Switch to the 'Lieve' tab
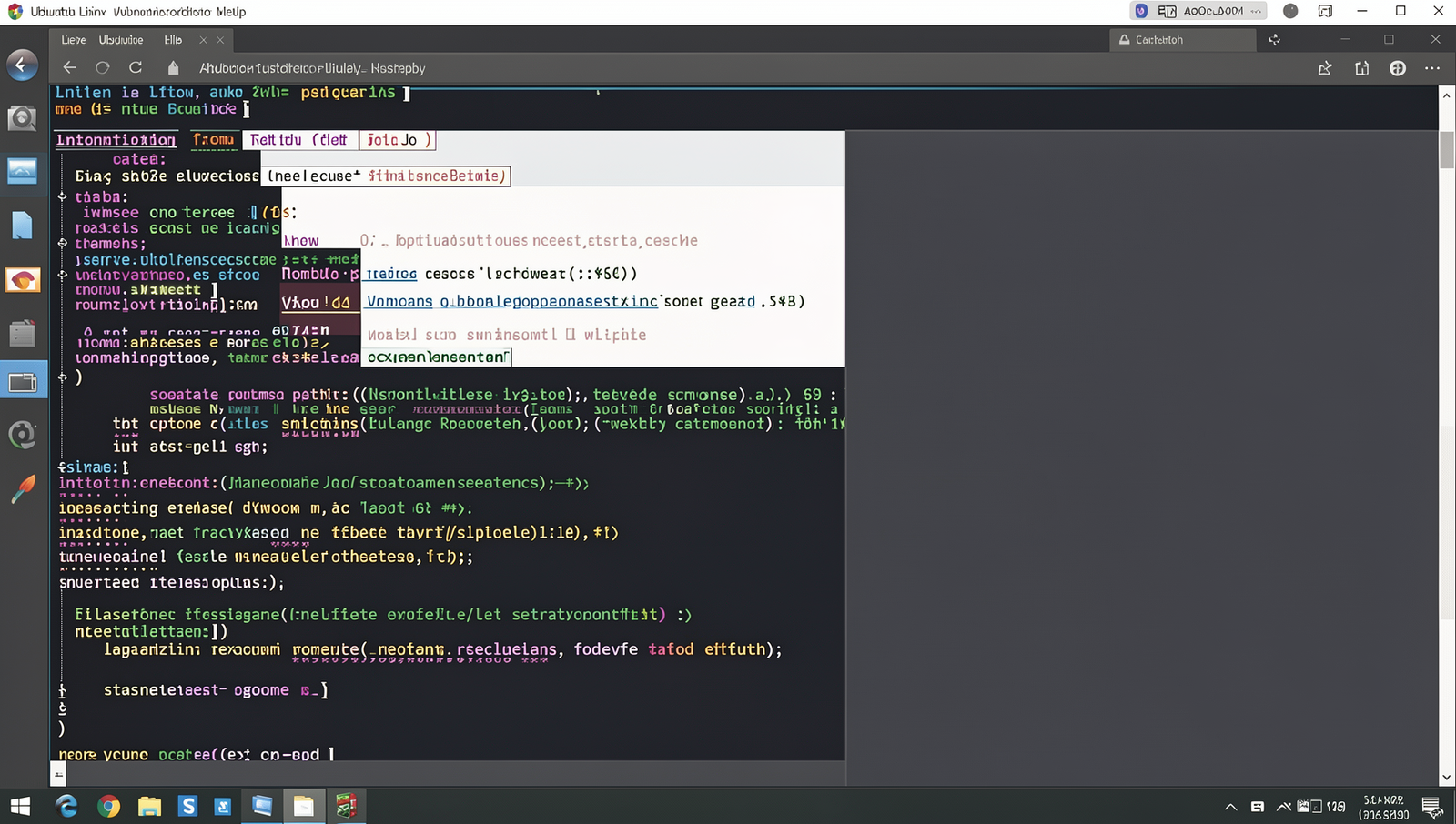1456x824 pixels. tap(73, 40)
